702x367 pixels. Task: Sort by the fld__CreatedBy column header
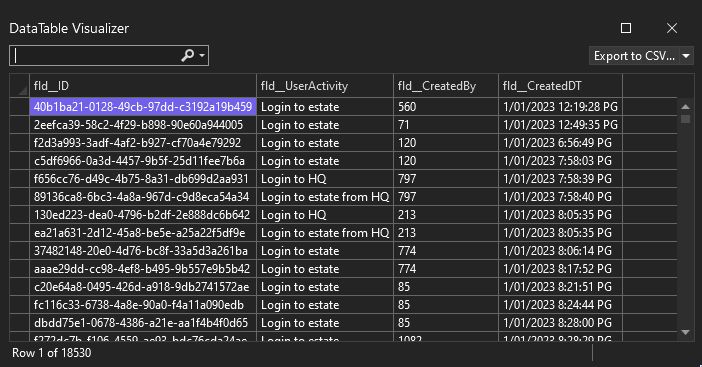point(446,86)
